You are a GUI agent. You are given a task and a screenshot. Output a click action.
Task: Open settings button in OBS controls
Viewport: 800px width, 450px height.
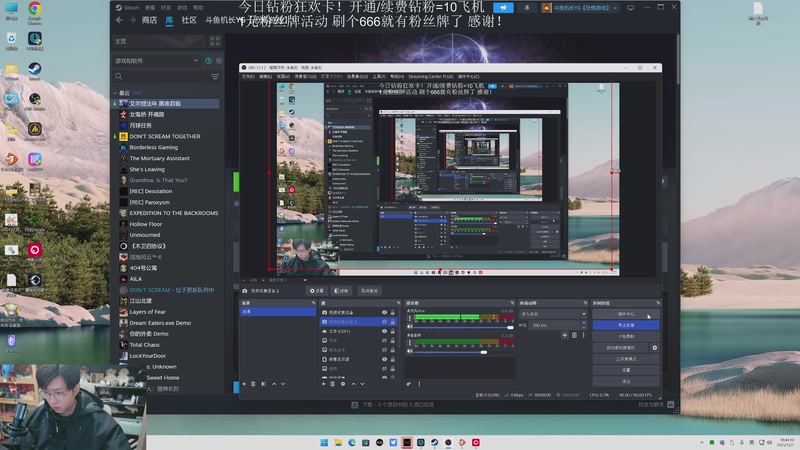(626, 370)
